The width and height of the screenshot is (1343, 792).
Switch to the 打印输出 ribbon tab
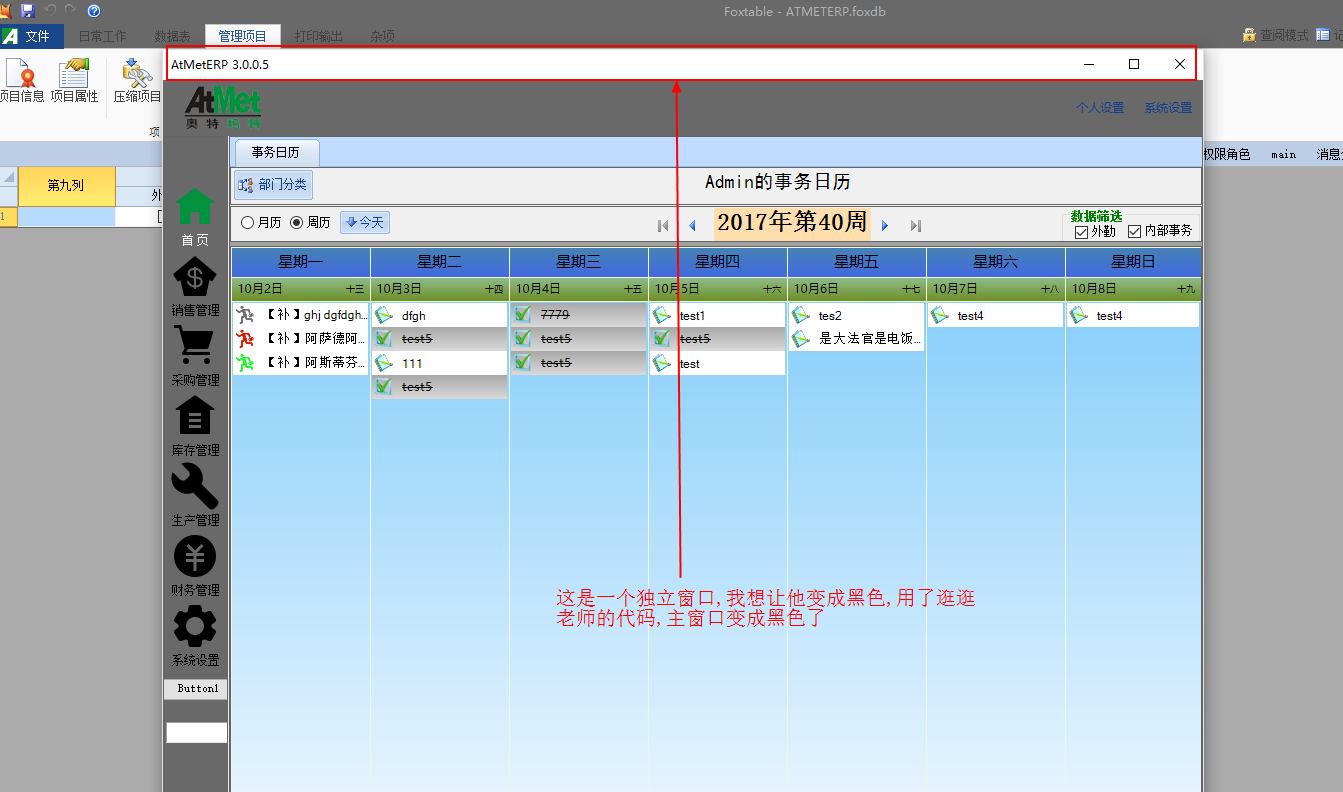click(319, 36)
